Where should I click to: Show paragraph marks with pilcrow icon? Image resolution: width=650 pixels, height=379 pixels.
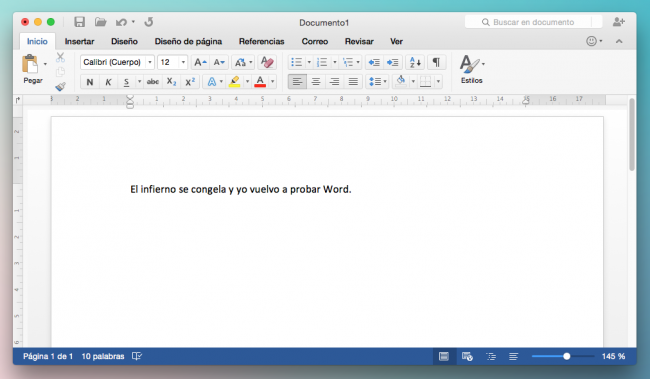(436, 62)
